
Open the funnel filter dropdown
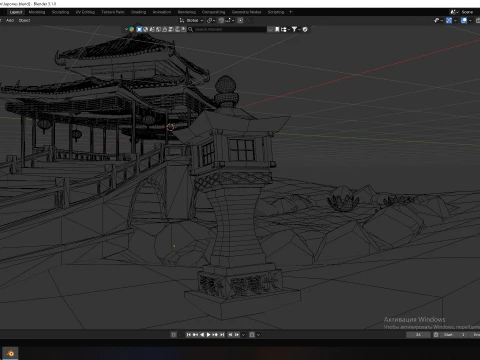click(296, 29)
